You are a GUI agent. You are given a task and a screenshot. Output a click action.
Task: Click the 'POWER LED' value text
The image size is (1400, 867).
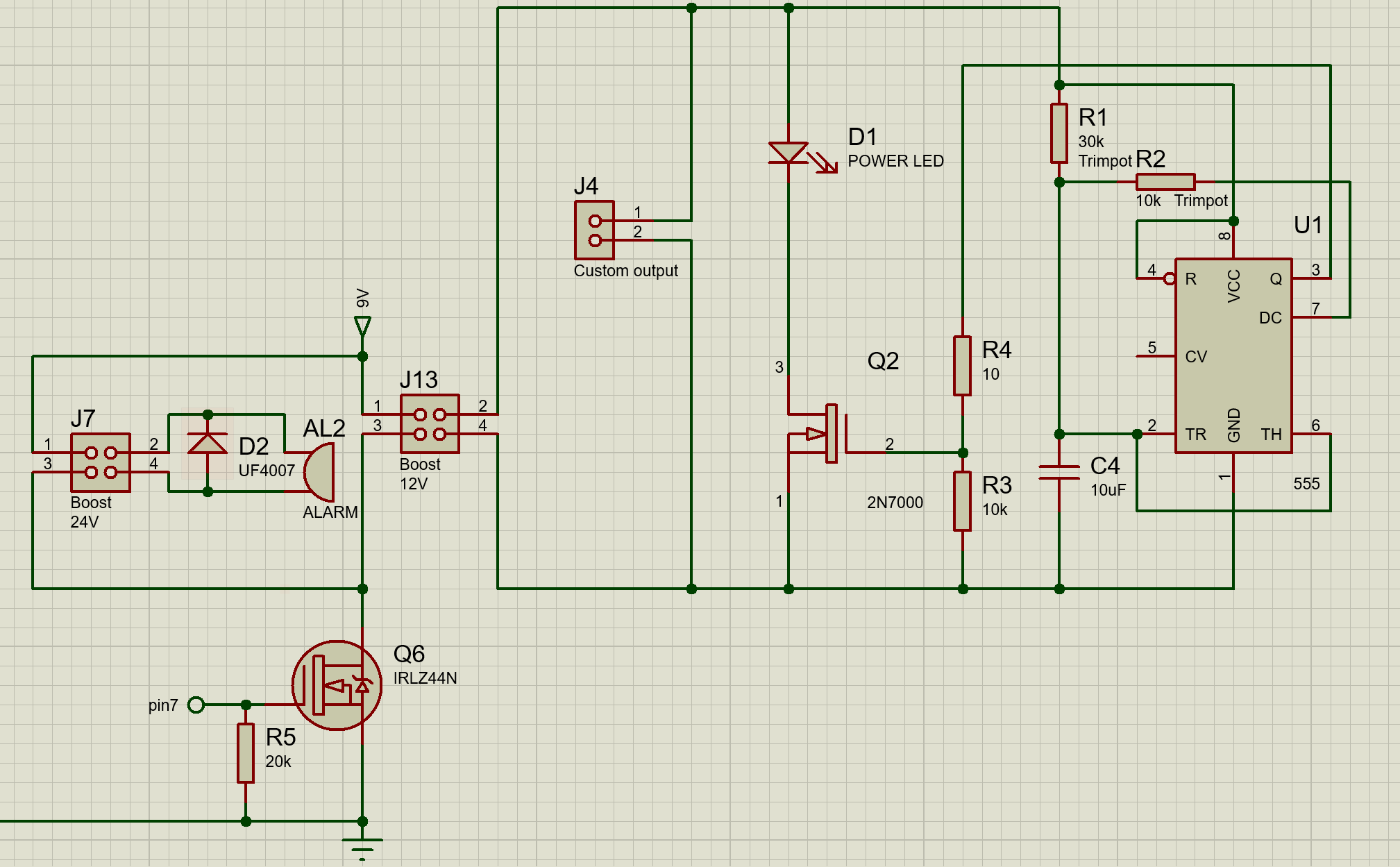coord(895,161)
